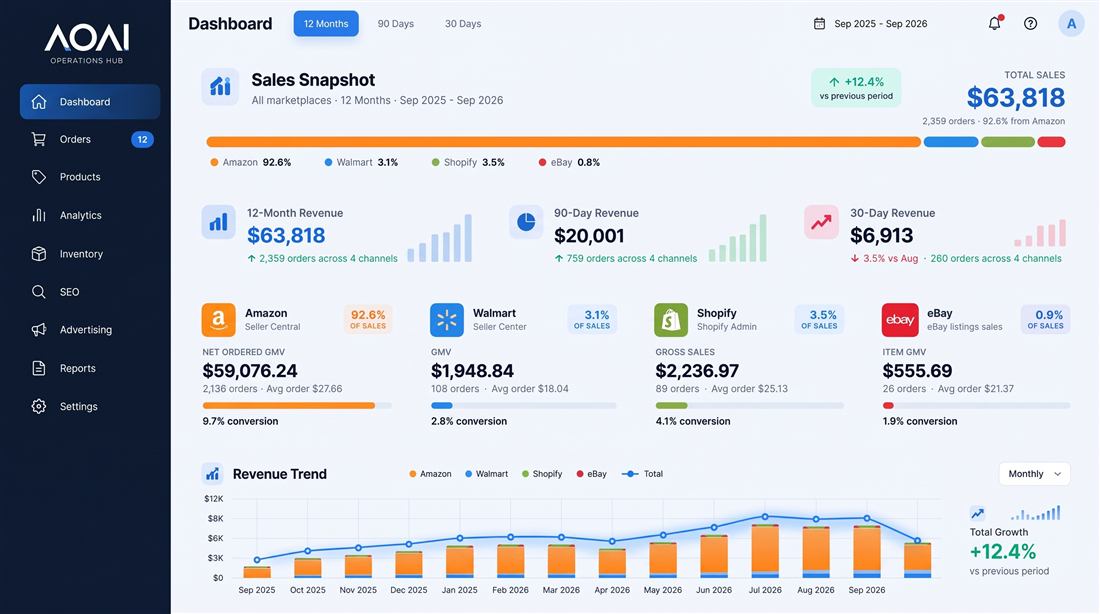Click the SEO magnifier icon
The image size is (1100, 614).
pyautogui.click(x=39, y=291)
